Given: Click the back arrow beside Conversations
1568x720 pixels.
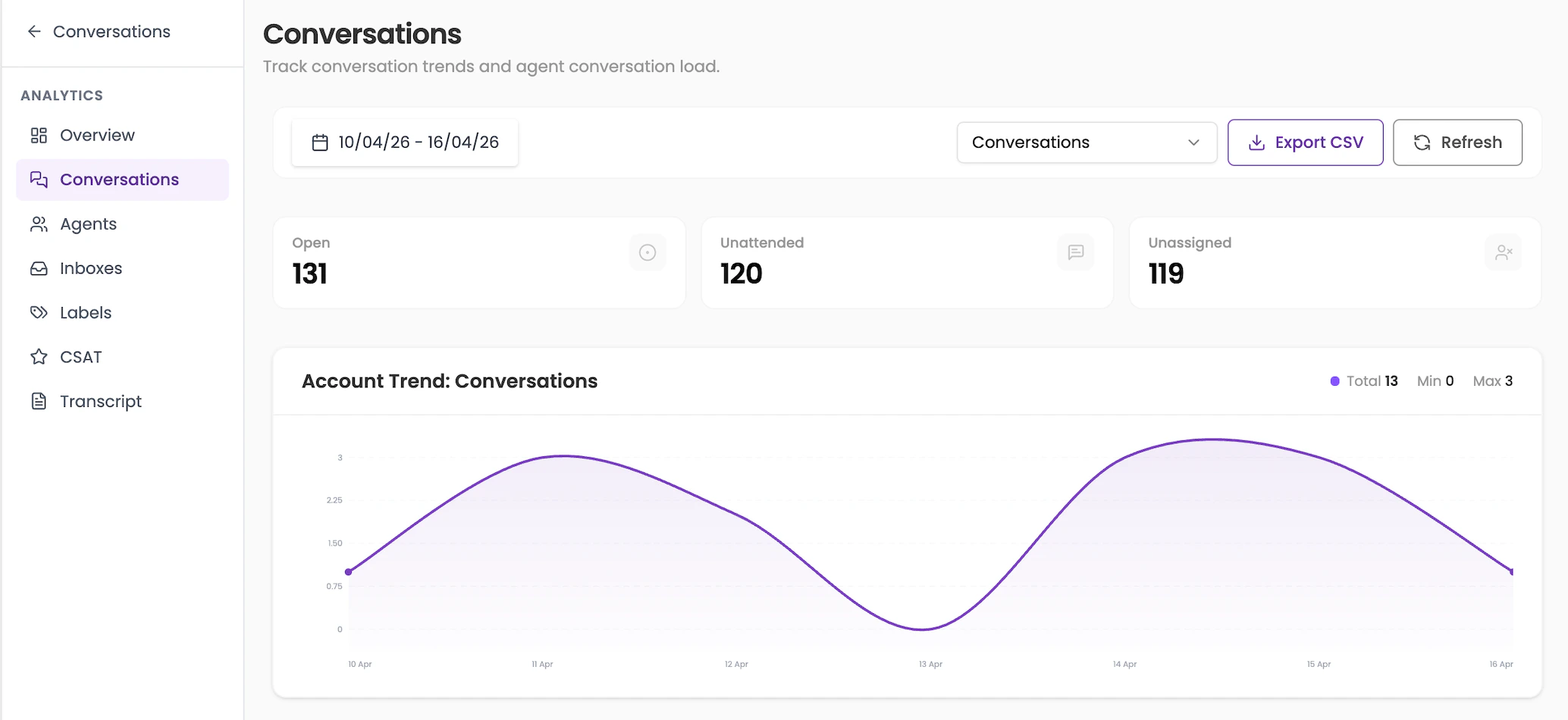Looking at the screenshot, I should [33, 31].
